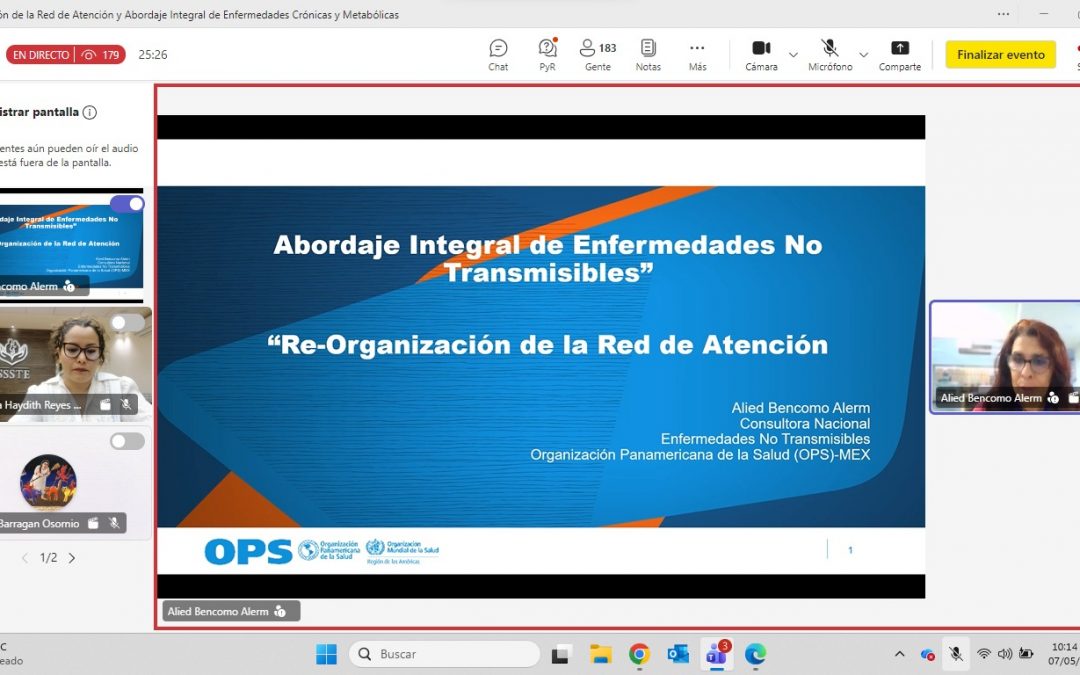Click the Buscar taskbar search field
The height and width of the screenshot is (675, 1080).
(x=444, y=654)
